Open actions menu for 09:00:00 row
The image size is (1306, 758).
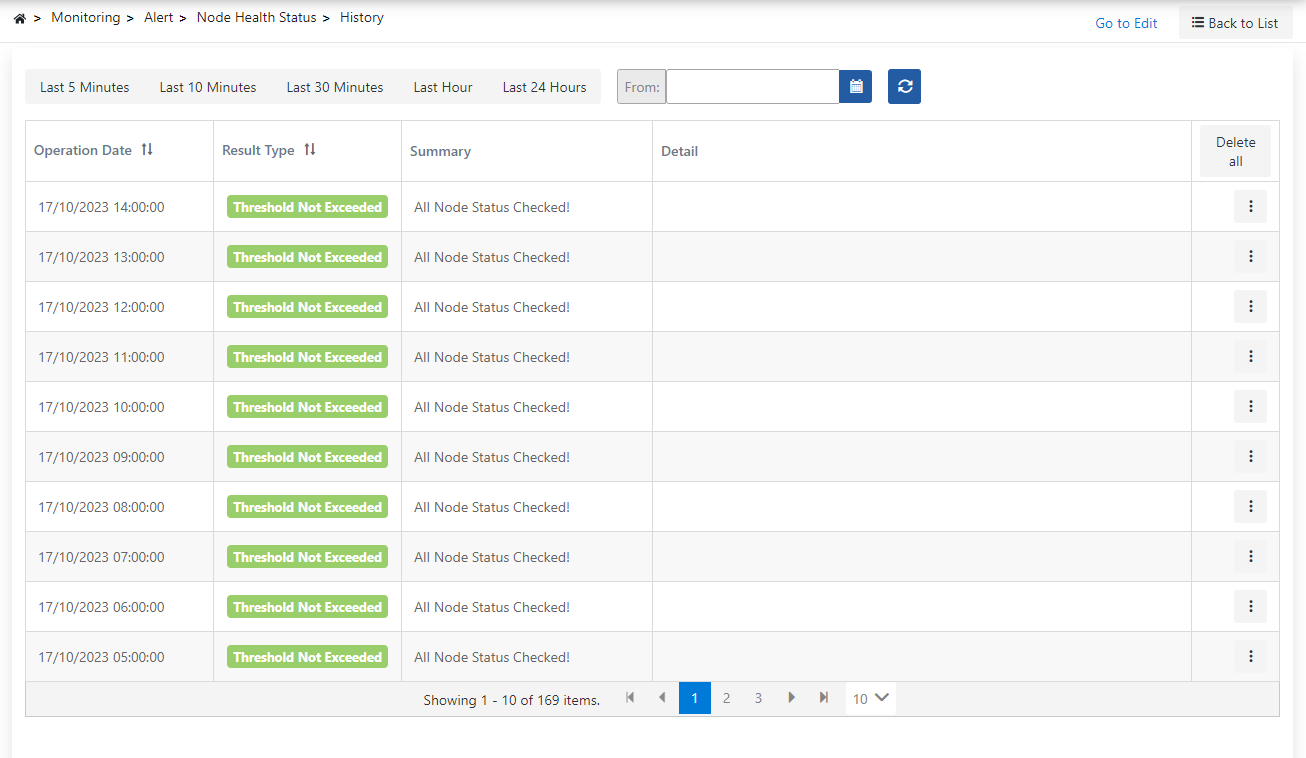1250,457
